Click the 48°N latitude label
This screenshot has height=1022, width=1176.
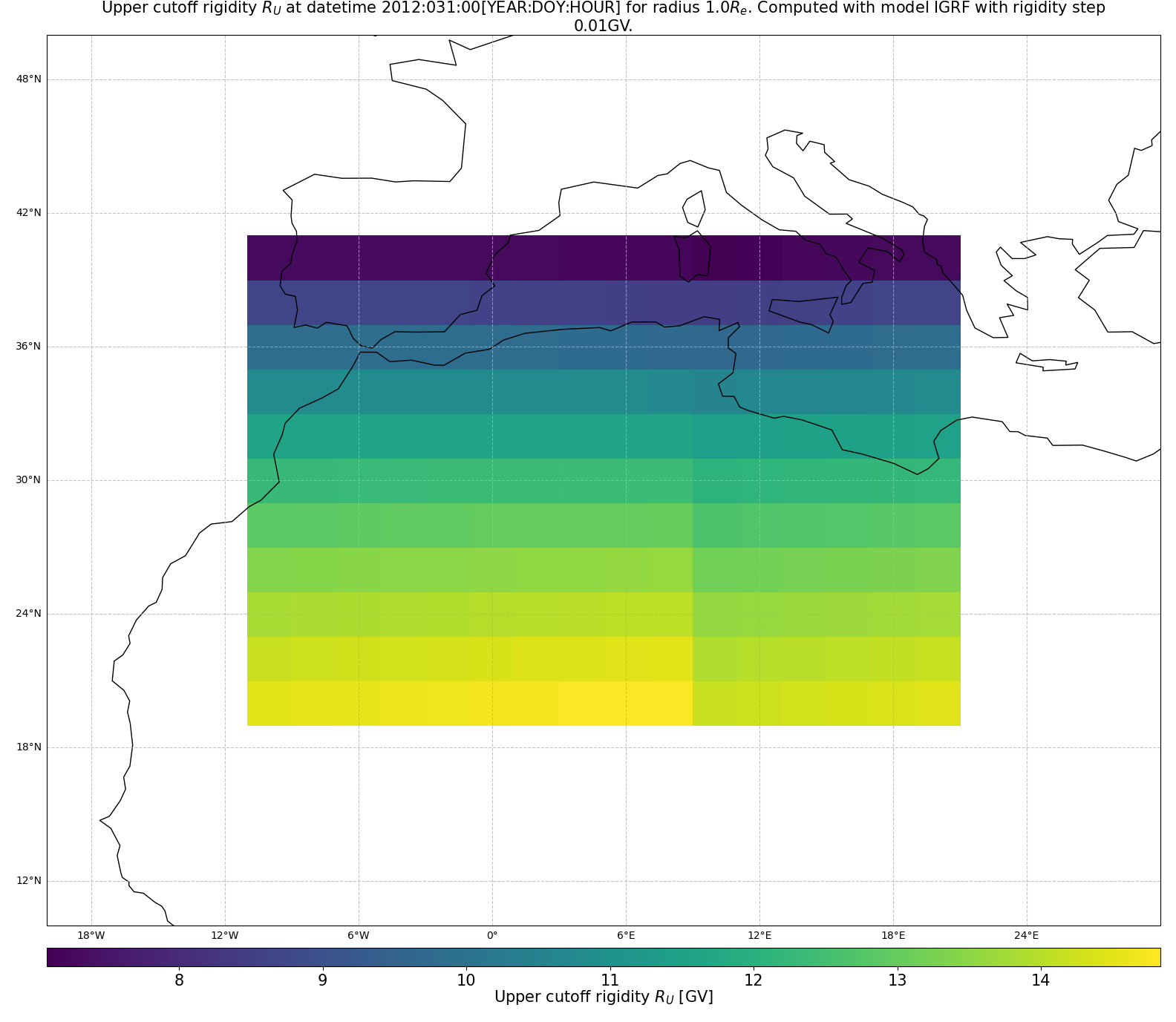tap(29, 79)
